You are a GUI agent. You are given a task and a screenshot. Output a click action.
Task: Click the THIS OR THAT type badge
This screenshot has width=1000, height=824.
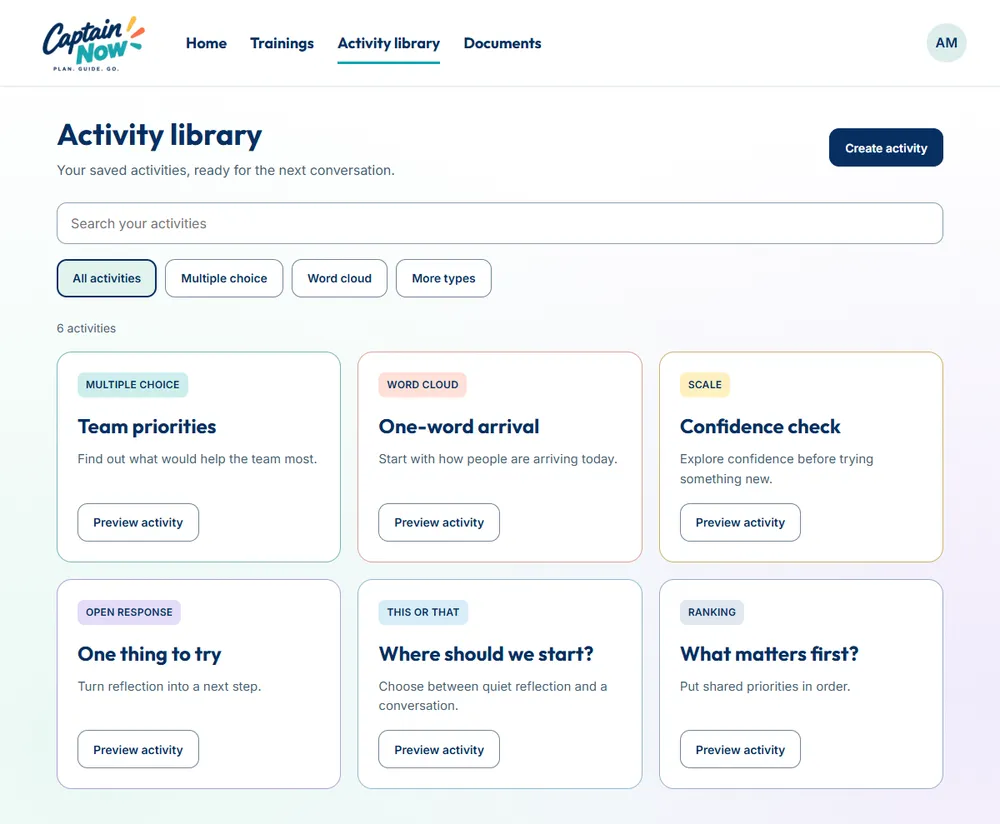coord(423,612)
